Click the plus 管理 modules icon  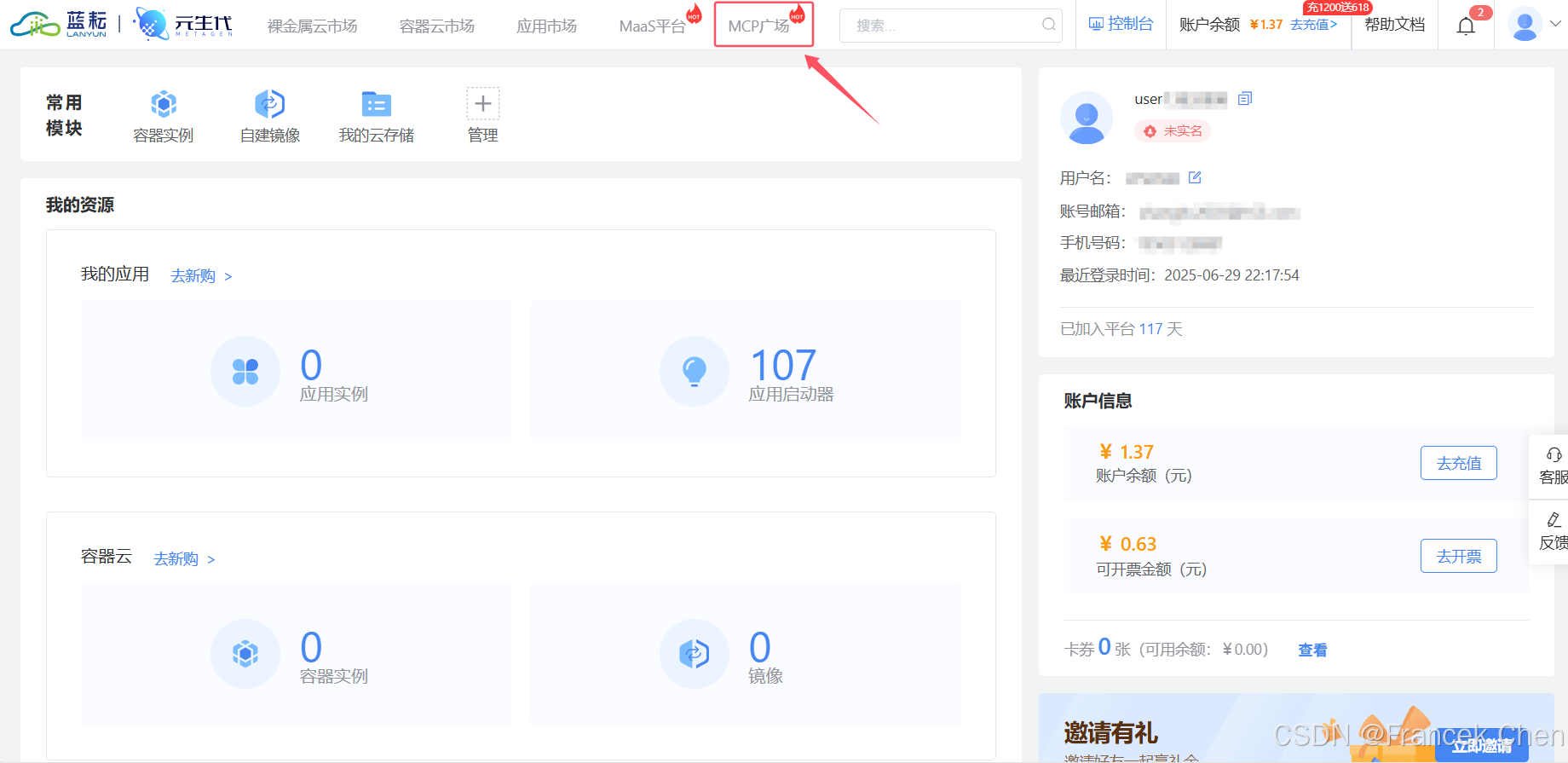tap(482, 104)
